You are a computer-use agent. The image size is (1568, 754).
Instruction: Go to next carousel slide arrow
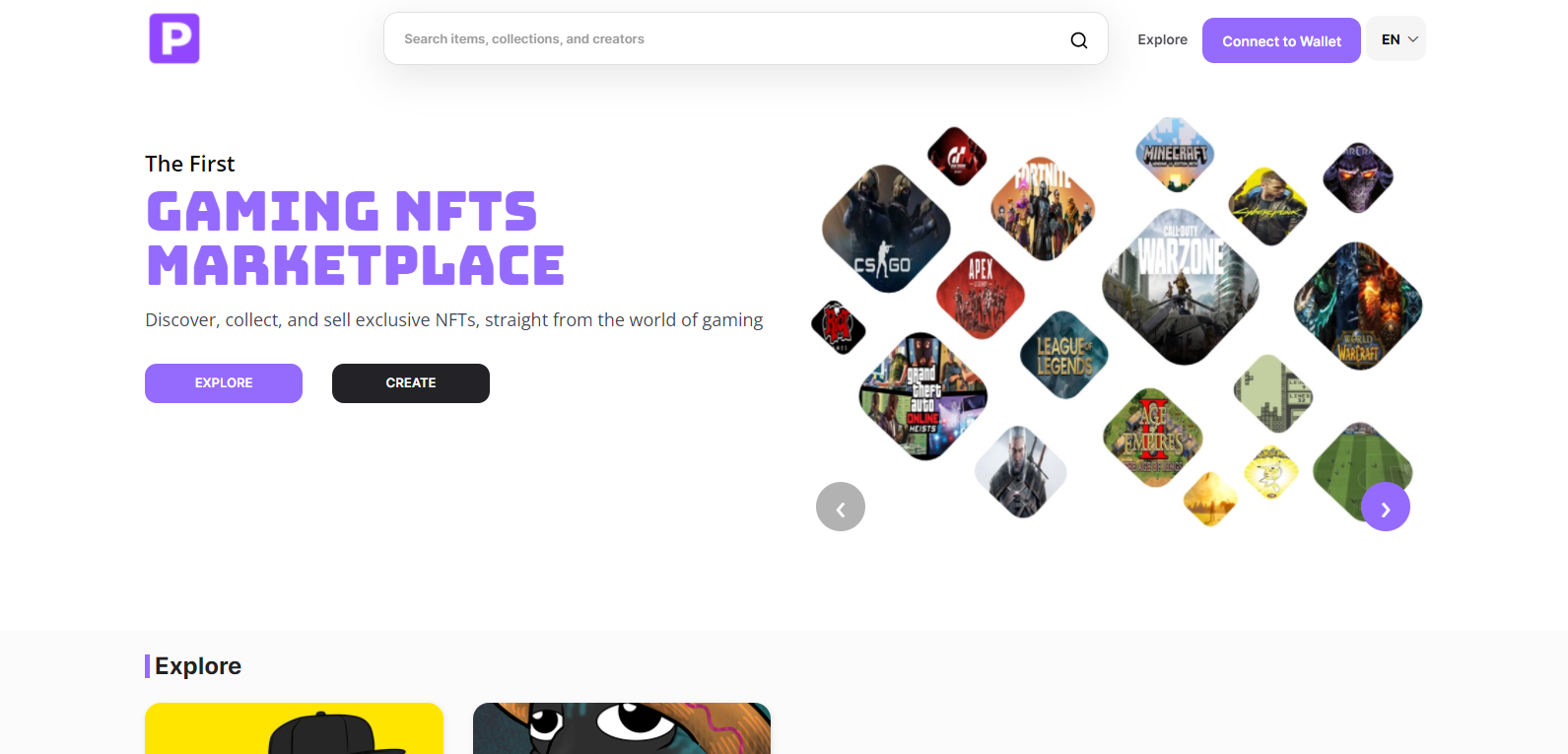pos(1386,507)
